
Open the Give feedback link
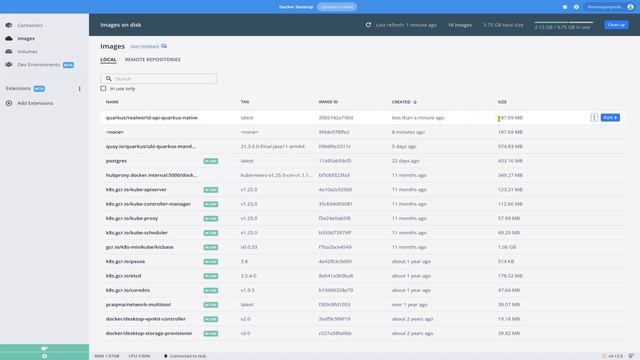pyautogui.click(x=145, y=46)
